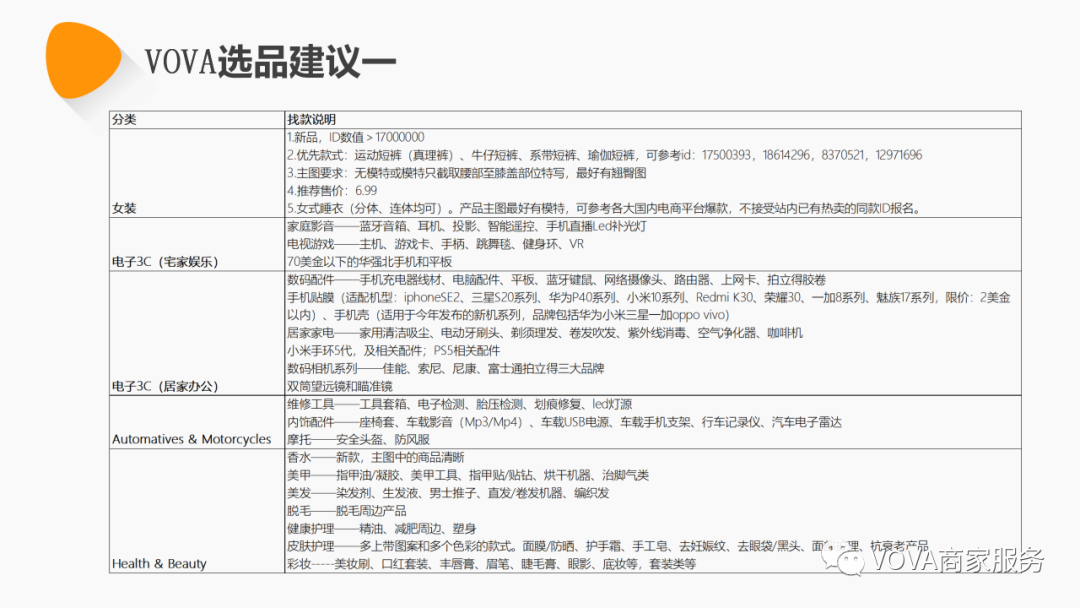
Task: Click the line "健康护理——精油、减肥周边、塑身"
Action: point(382,529)
